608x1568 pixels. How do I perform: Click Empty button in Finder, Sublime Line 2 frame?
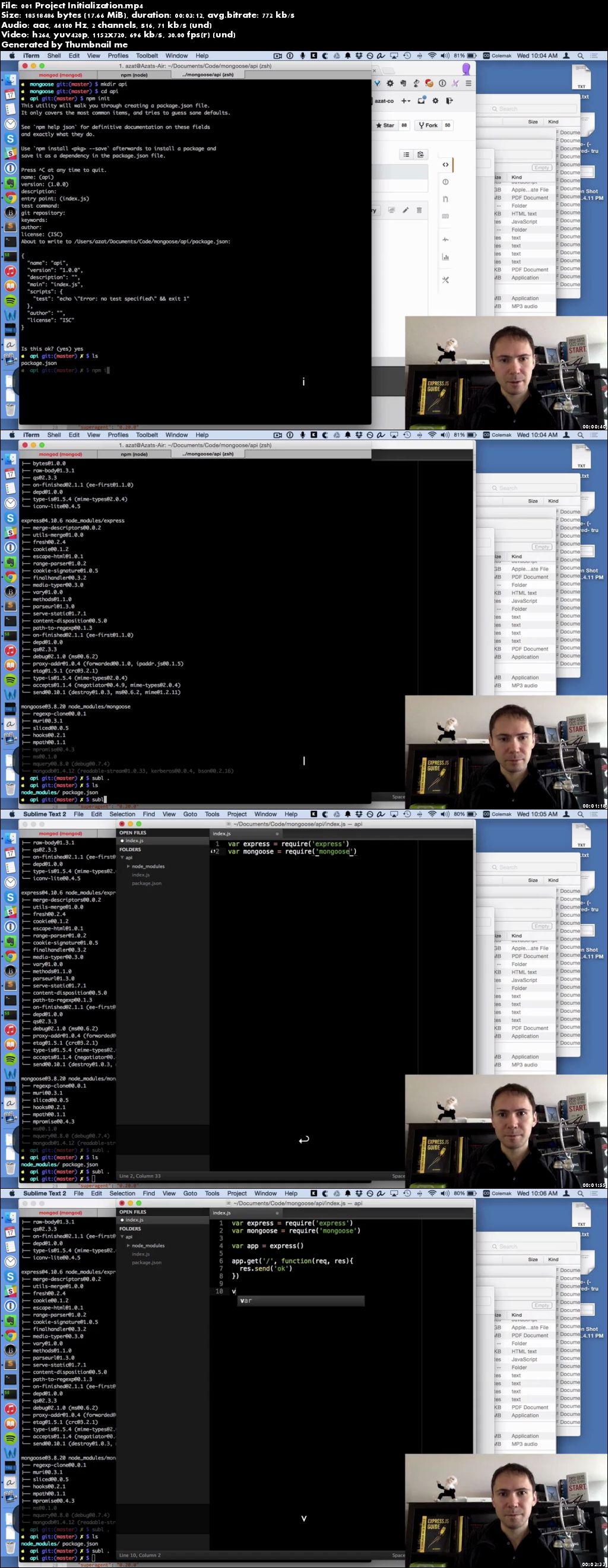[x=541, y=926]
